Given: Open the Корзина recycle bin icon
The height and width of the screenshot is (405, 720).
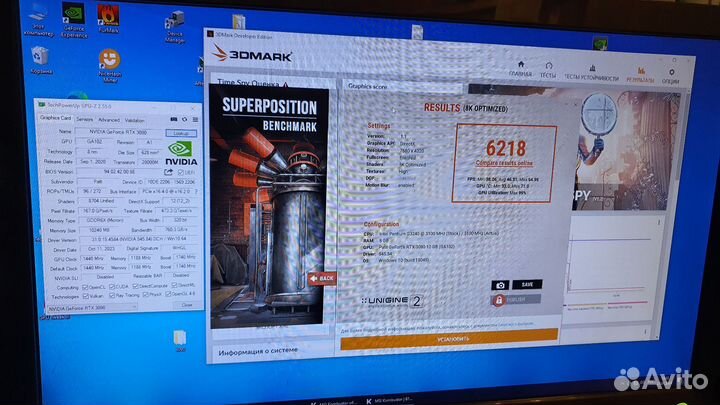Looking at the screenshot, I should 41,60.
